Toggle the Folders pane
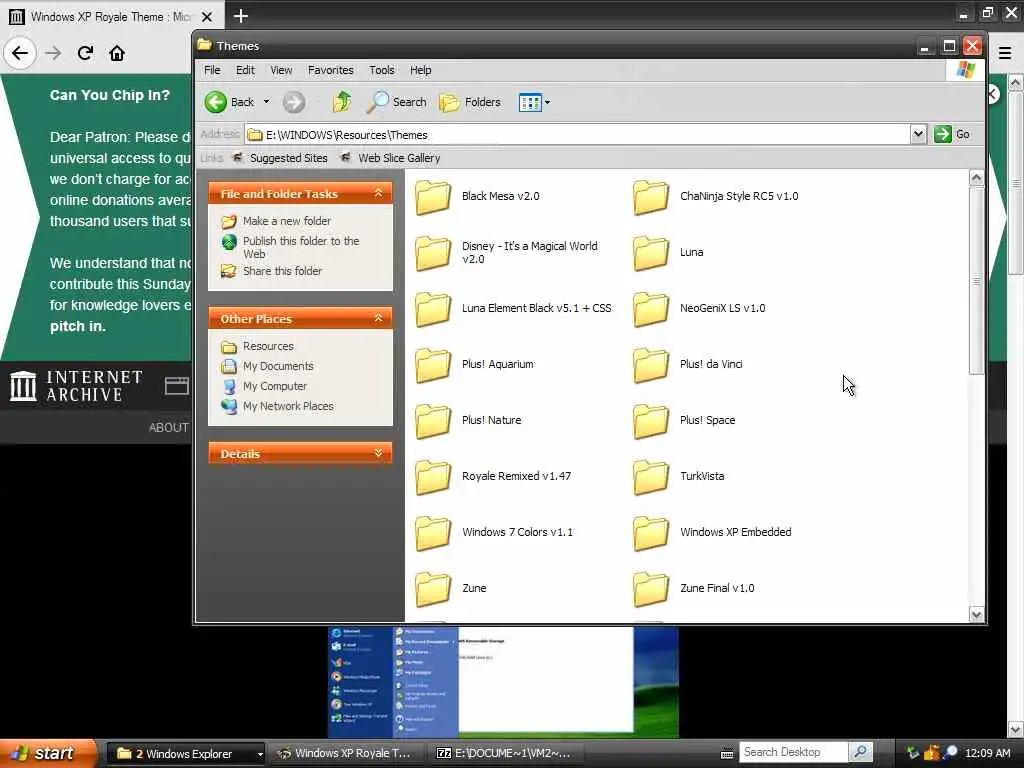 tap(470, 102)
